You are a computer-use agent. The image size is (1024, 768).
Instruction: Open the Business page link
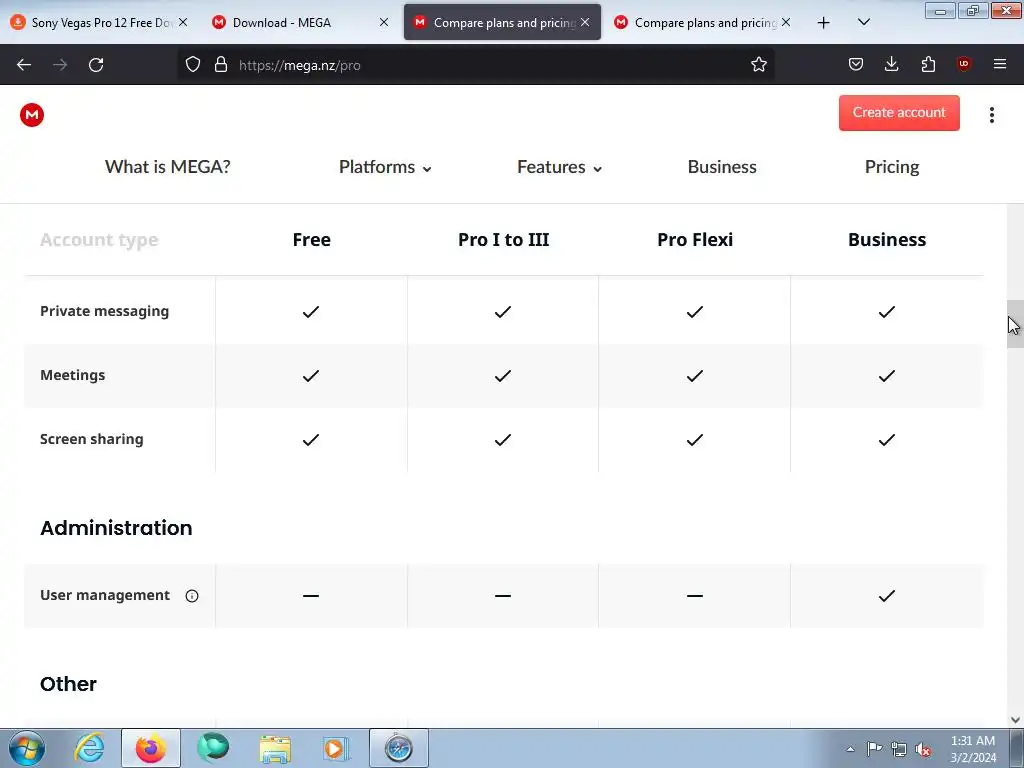click(x=722, y=167)
